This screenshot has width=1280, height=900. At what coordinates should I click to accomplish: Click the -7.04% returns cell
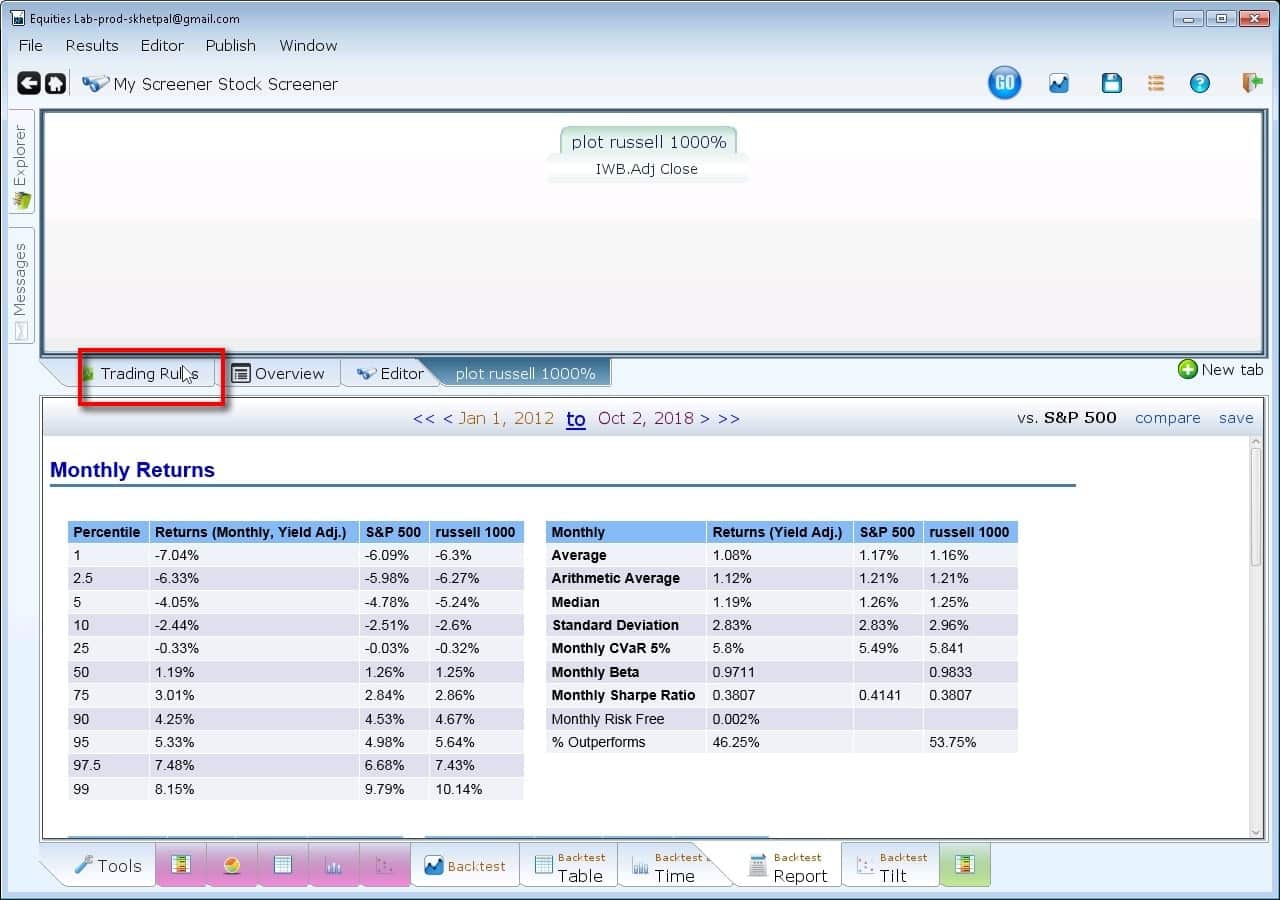tap(254, 555)
